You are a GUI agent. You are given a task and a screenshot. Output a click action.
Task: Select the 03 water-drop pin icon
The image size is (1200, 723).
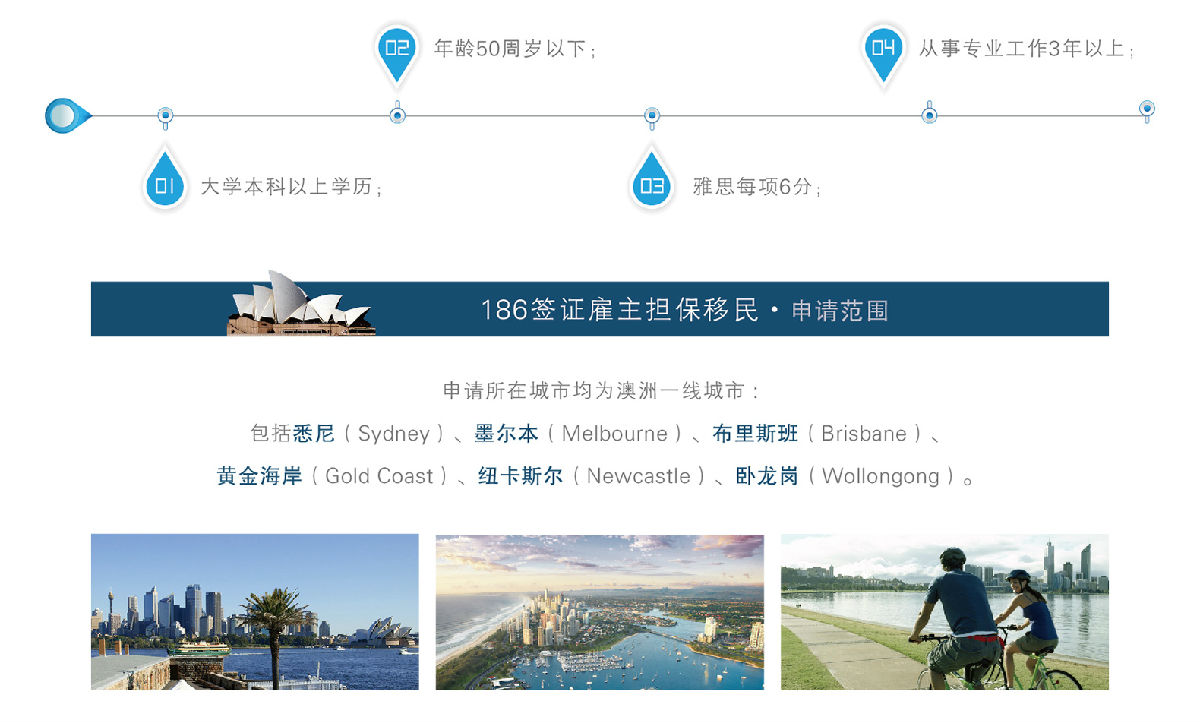pyautogui.click(x=651, y=180)
